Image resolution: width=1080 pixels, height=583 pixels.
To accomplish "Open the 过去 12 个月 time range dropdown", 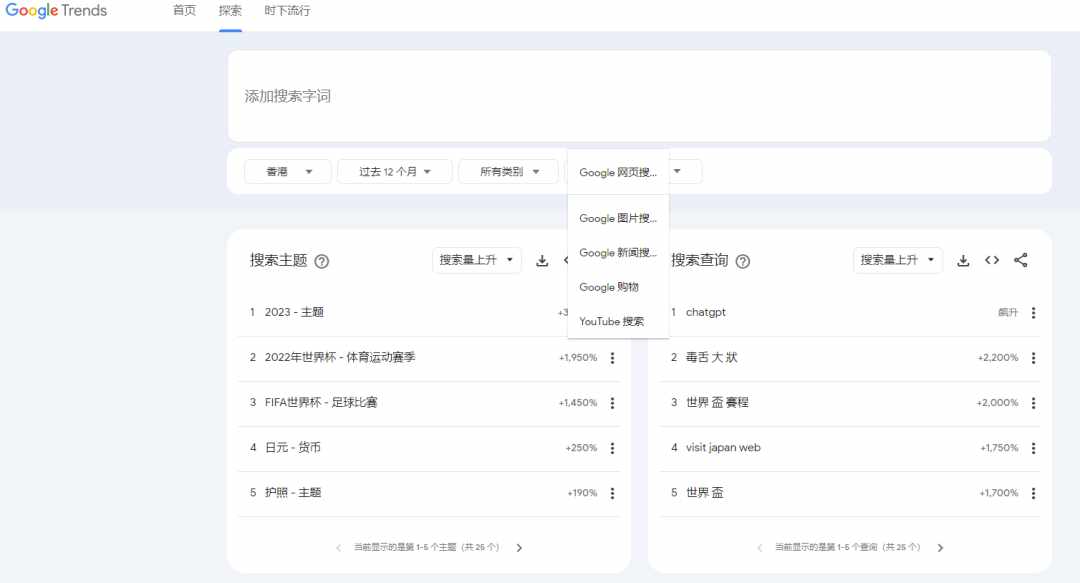I will click(x=395, y=172).
